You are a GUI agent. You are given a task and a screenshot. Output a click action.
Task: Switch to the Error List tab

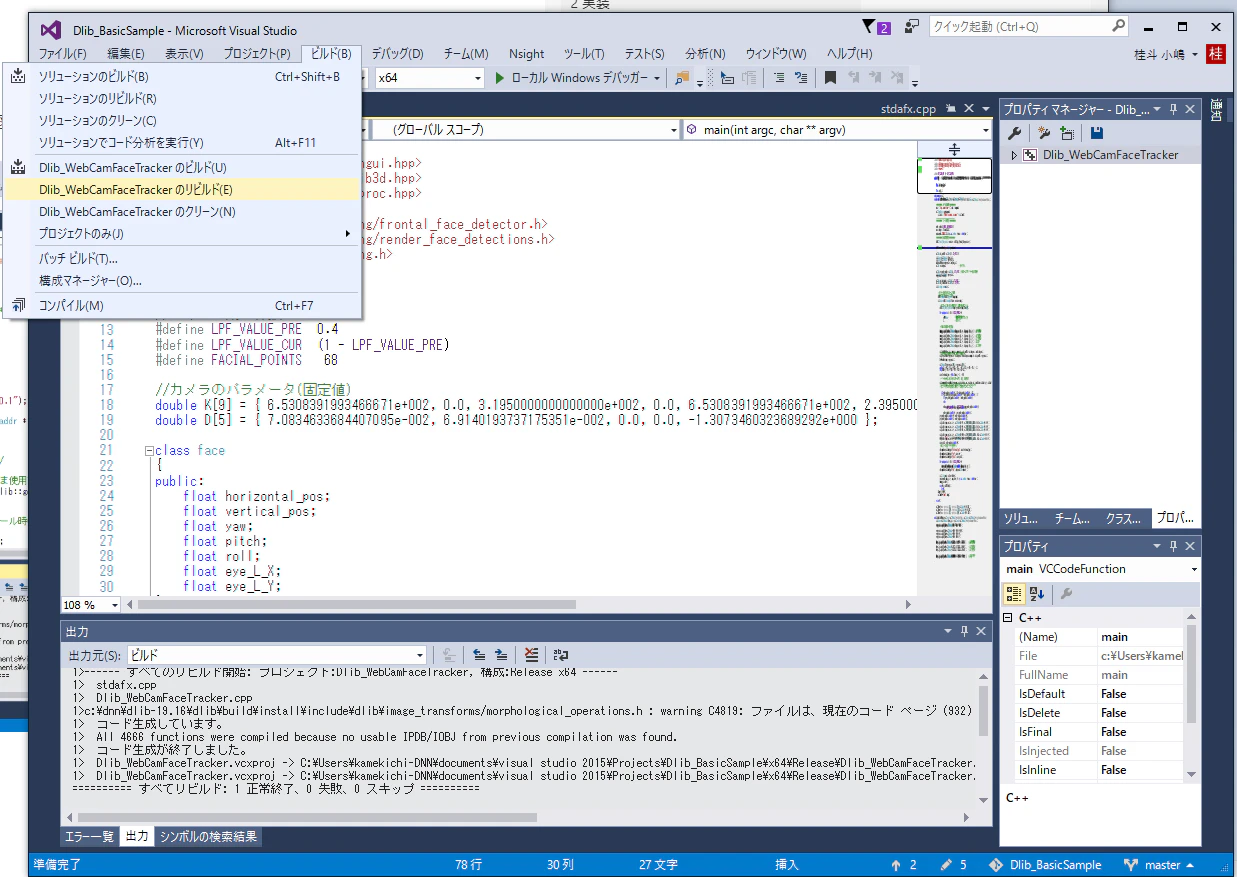(90, 837)
